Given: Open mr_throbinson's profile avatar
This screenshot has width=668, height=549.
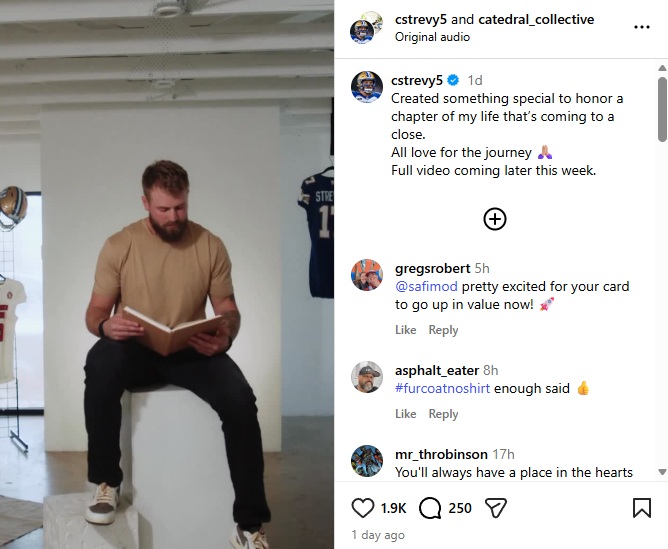Looking at the screenshot, I should click(366, 461).
